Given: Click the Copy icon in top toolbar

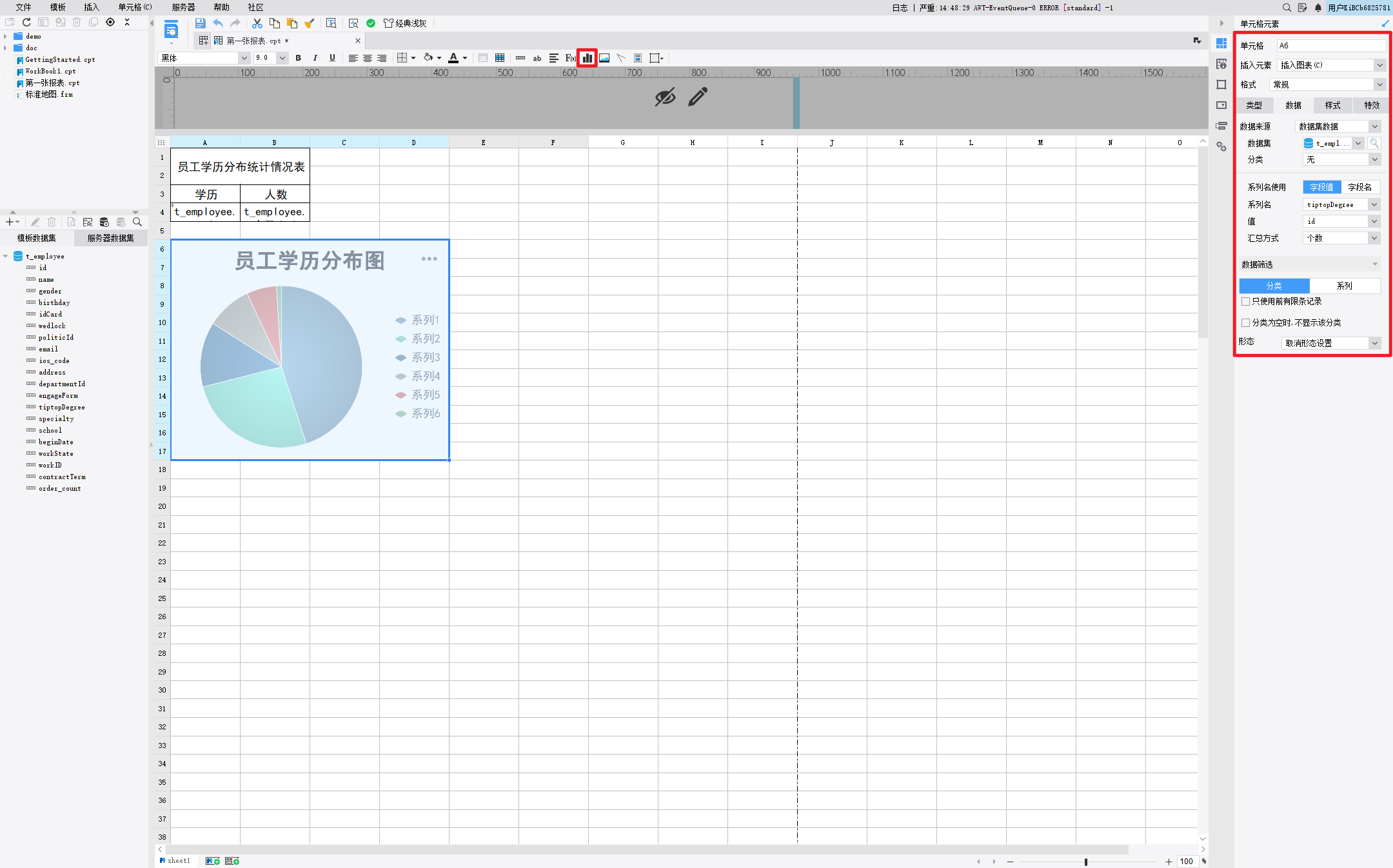Looking at the screenshot, I should (275, 23).
